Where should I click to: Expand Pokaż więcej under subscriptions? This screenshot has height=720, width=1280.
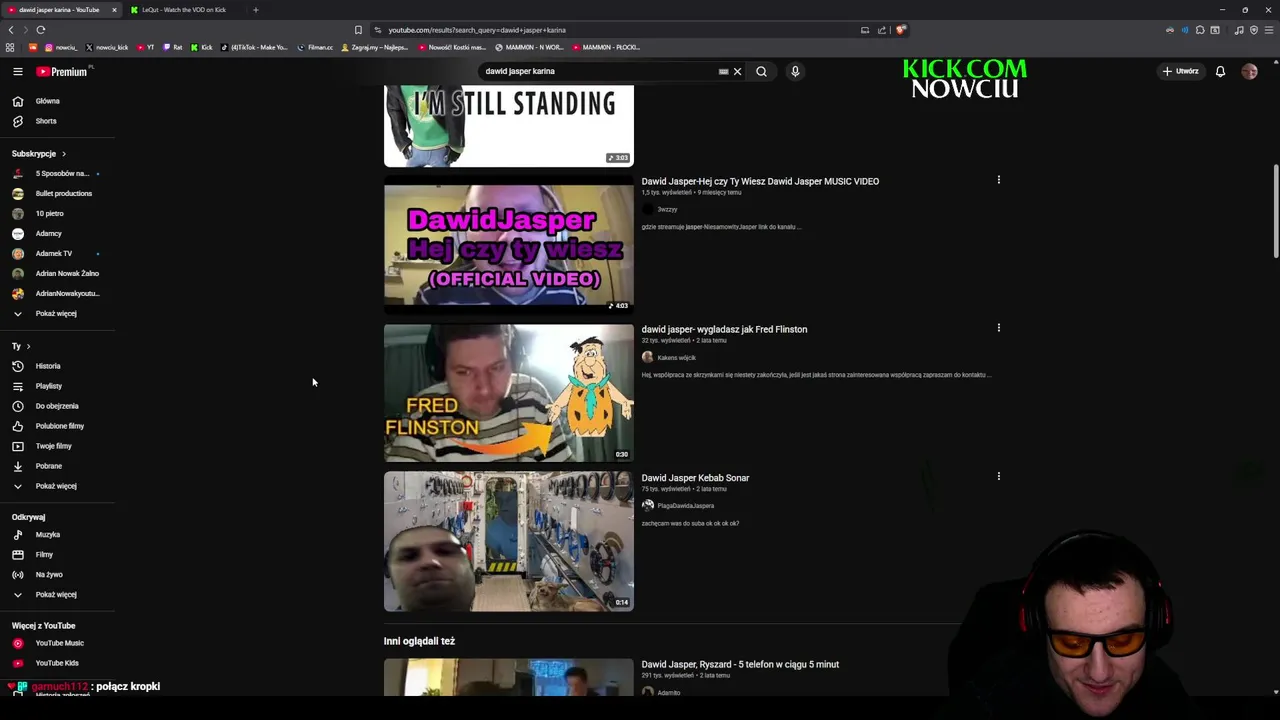point(57,313)
